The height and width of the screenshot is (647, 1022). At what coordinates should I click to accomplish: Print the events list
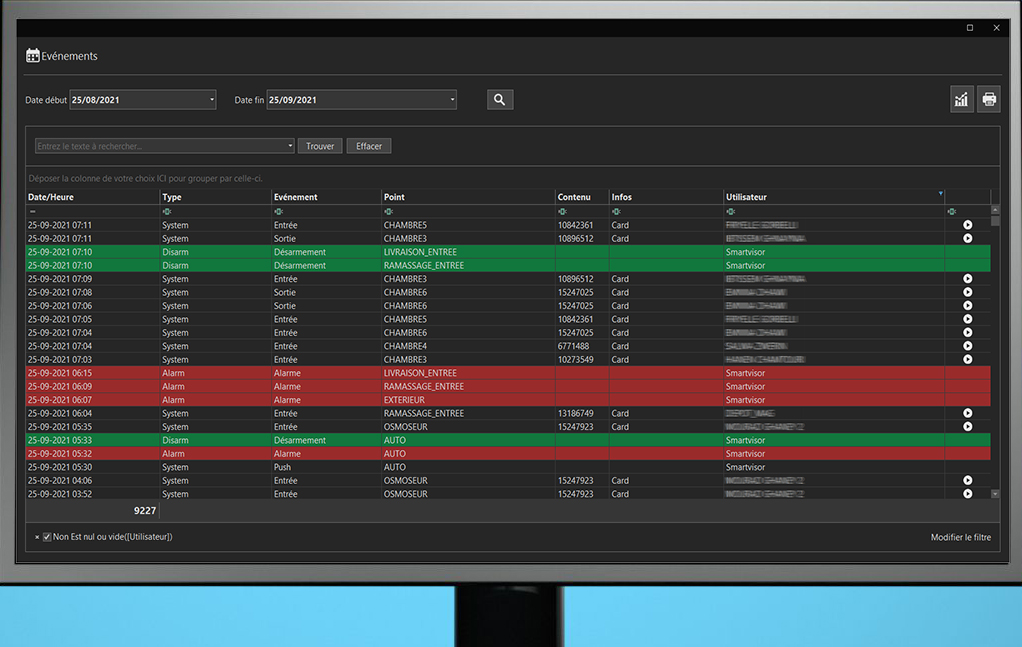coord(989,99)
